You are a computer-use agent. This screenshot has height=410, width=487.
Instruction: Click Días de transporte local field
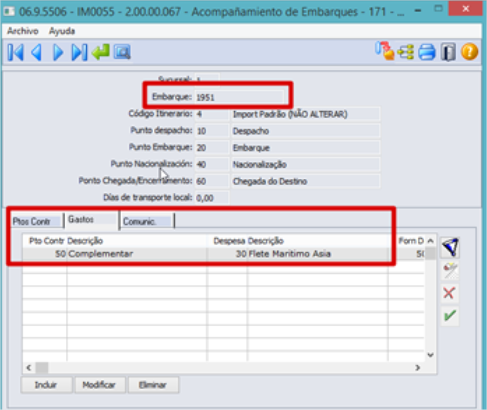point(212,198)
